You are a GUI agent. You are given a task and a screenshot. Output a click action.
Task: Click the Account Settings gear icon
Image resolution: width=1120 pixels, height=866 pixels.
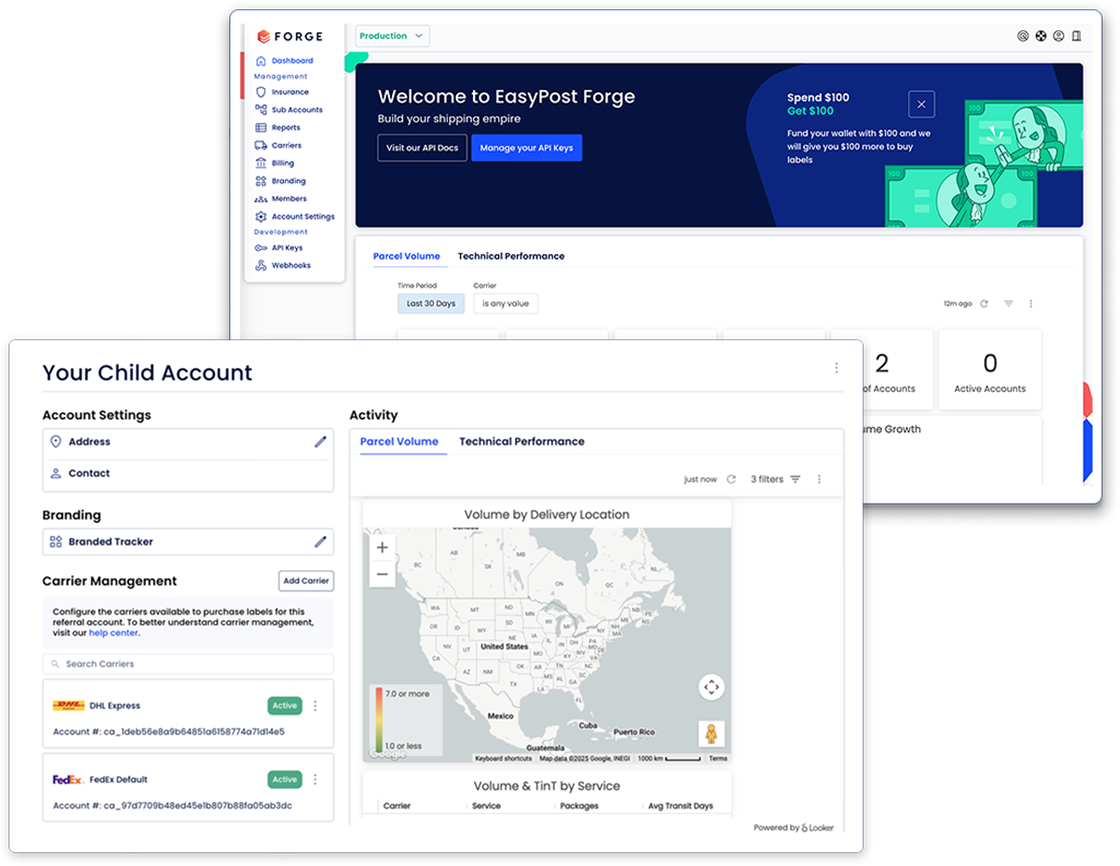click(x=261, y=216)
